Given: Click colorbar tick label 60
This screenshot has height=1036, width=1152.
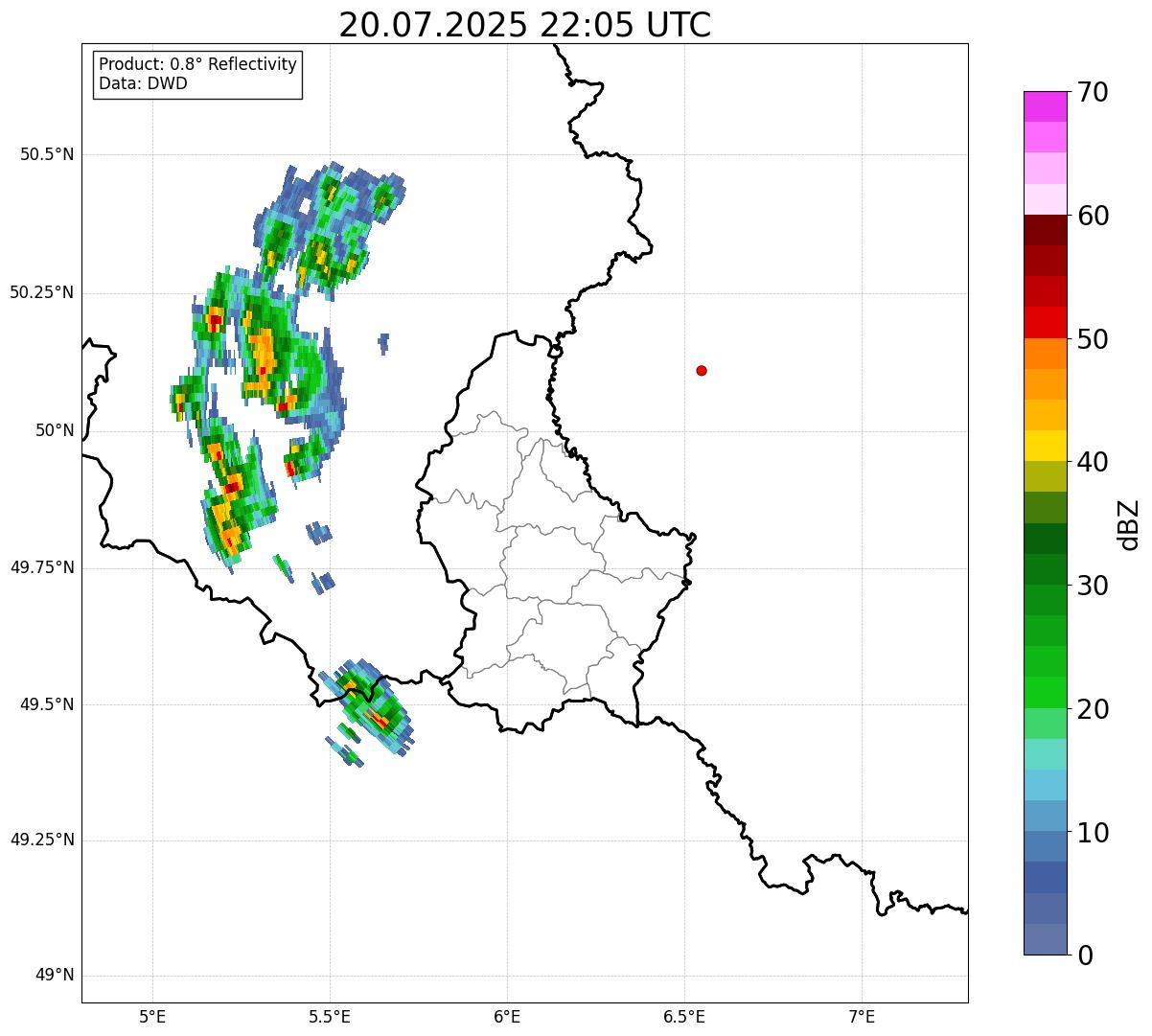Looking at the screenshot, I should (1093, 216).
